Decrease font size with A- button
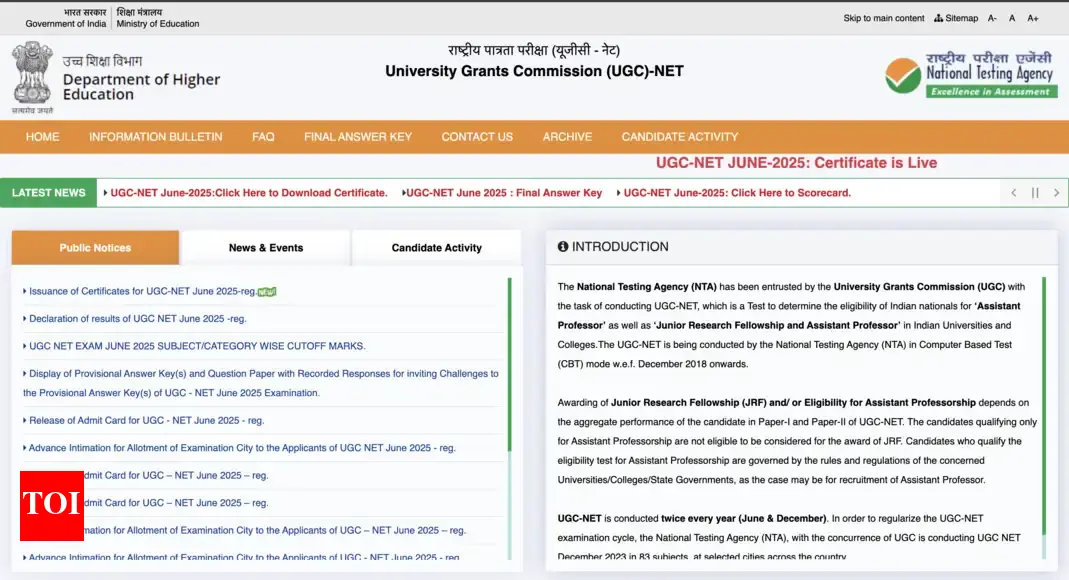The image size is (1069, 580). pos(992,18)
